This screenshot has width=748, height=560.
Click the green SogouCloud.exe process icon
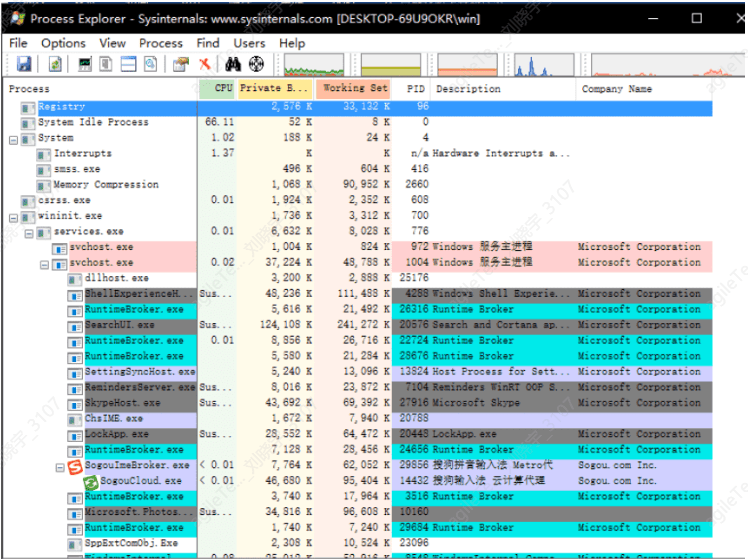click(90, 481)
